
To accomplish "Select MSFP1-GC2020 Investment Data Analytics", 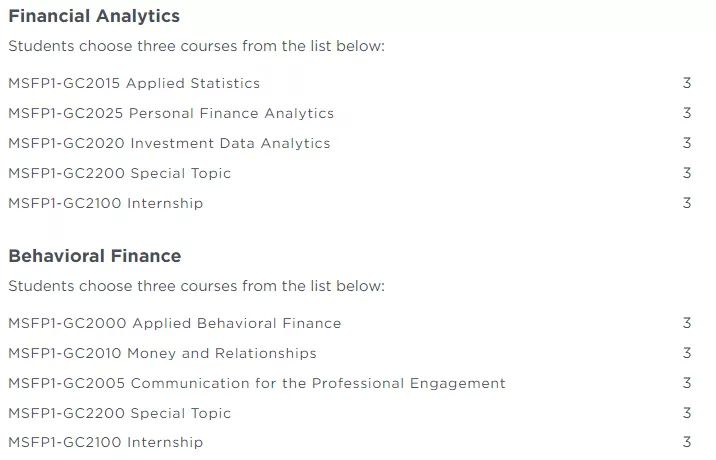I will [169, 144].
